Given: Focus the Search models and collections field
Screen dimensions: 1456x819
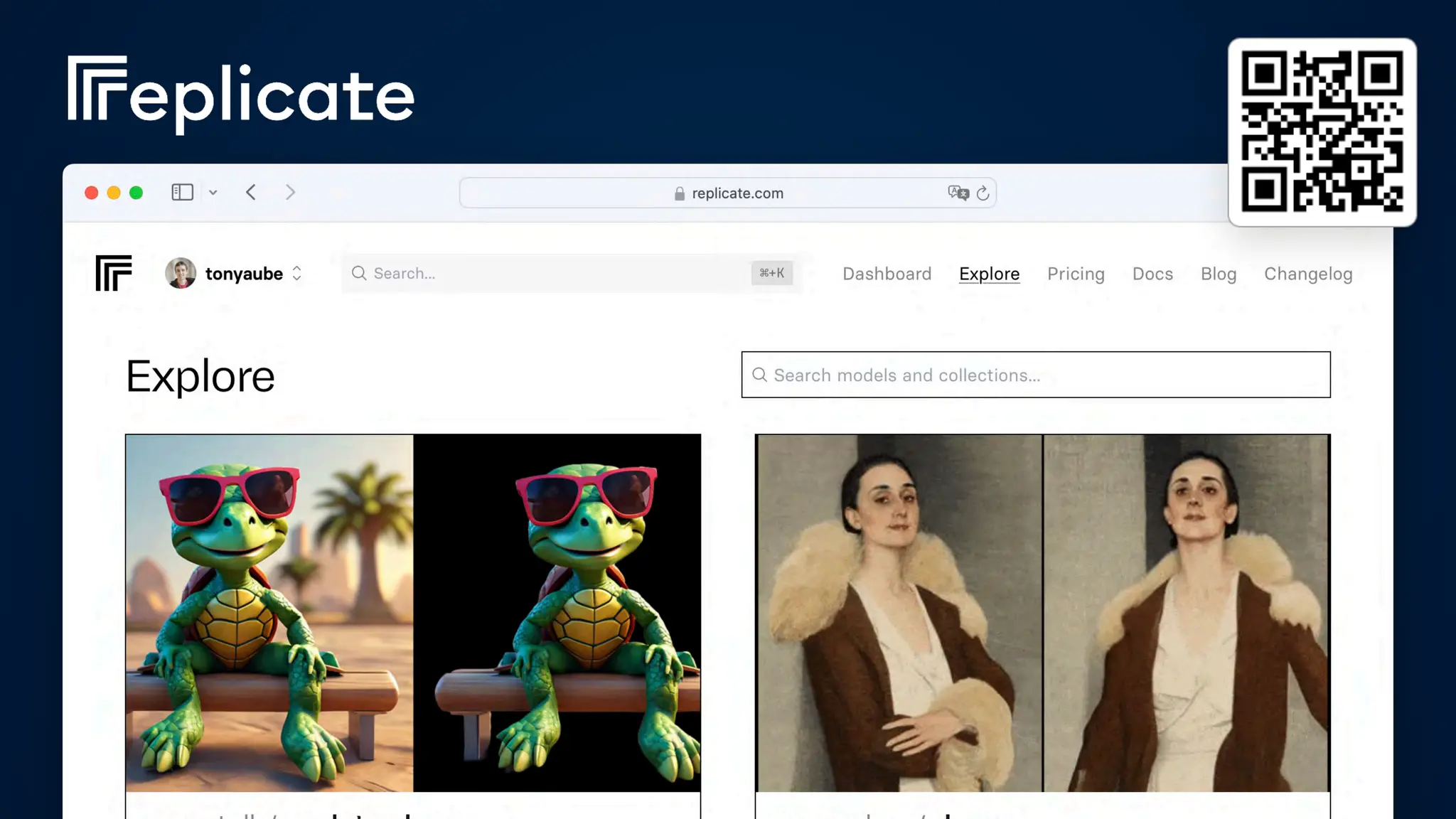Looking at the screenshot, I should click(x=1035, y=375).
